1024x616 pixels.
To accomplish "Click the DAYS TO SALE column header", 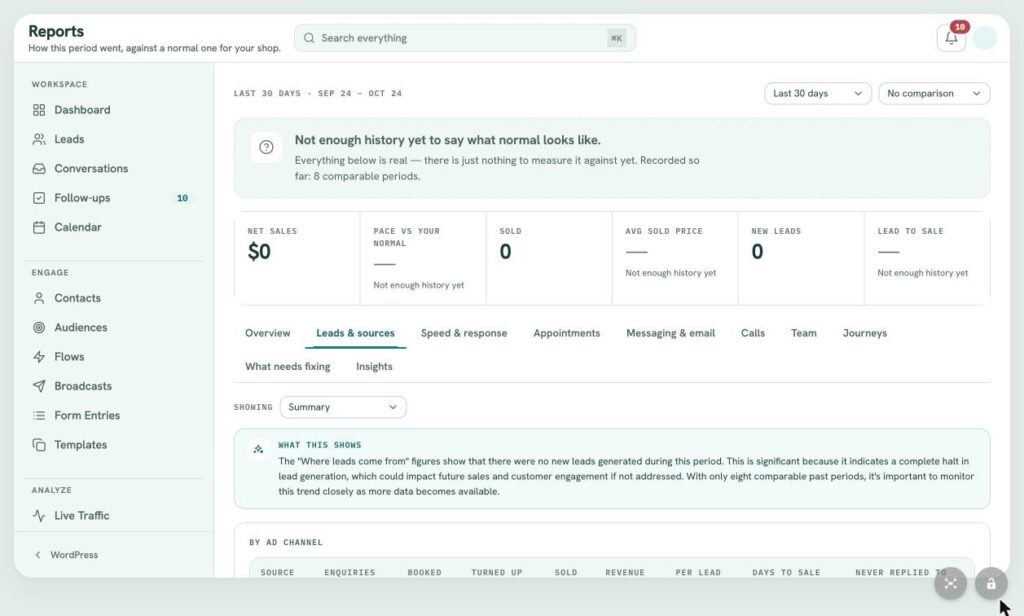I will point(786,572).
